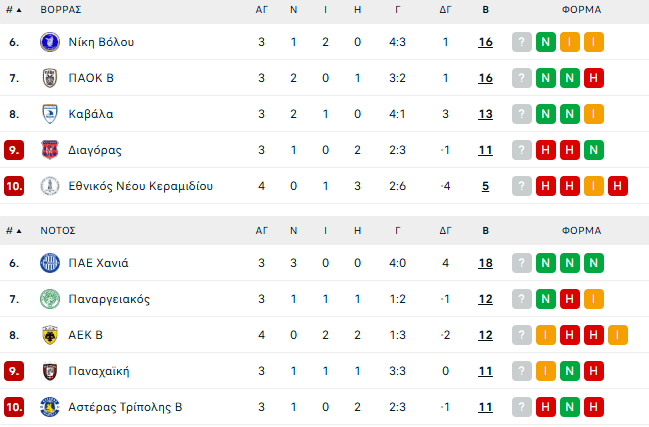The image size is (649, 427).
Task: Click Νίκη Βόλου points value 16
Action: [x=485, y=42]
